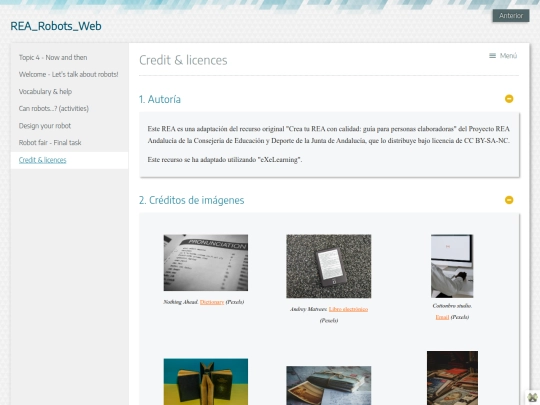Click the 2. Créditos de imágenes heading

[191, 200]
